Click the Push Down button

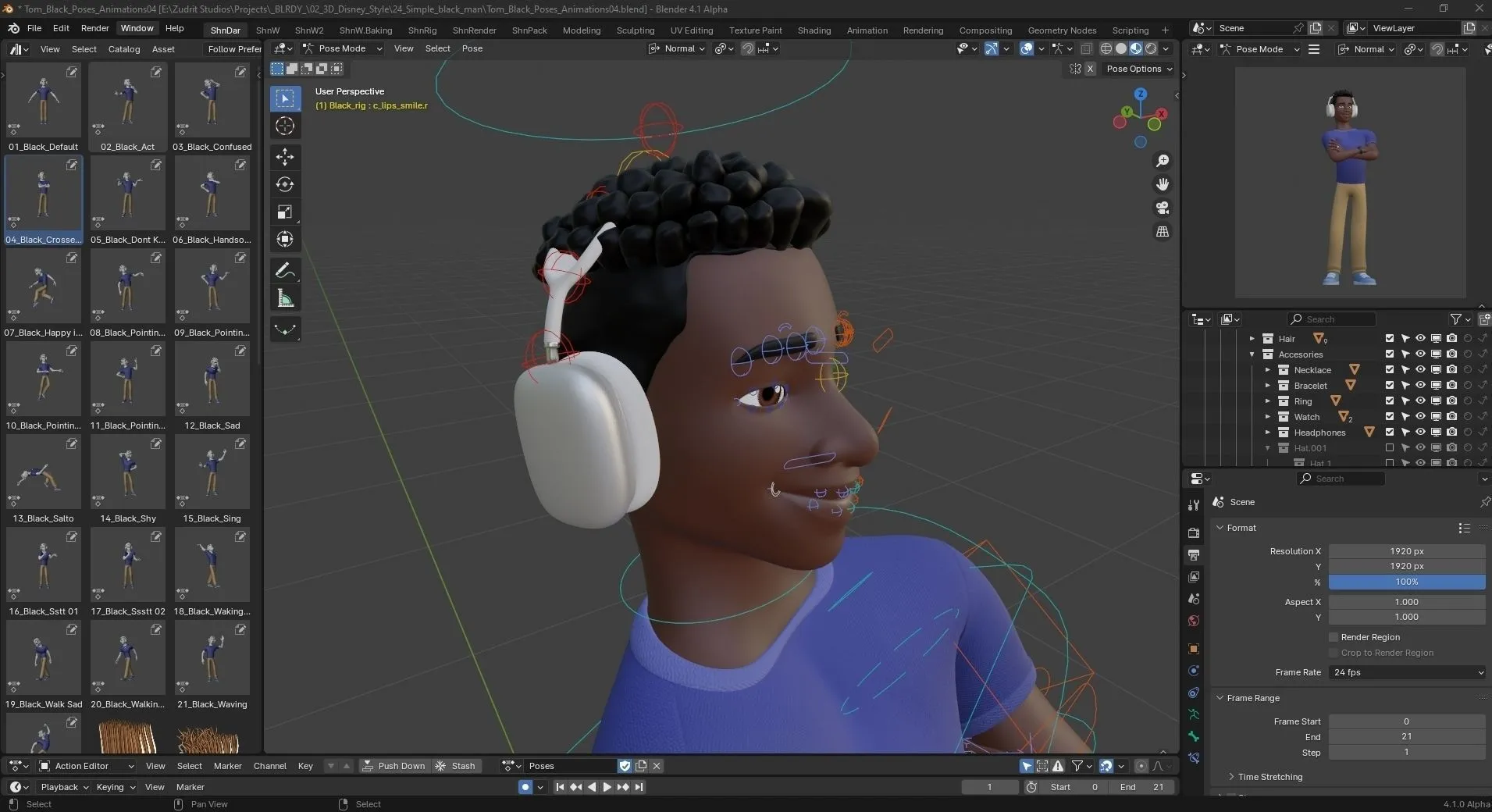[x=395, y=766]
